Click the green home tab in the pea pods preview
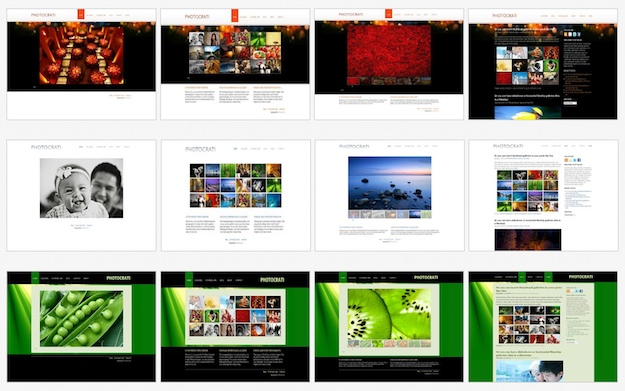The width and height of the screenshot is (625, 391). [x=35, y=278]
